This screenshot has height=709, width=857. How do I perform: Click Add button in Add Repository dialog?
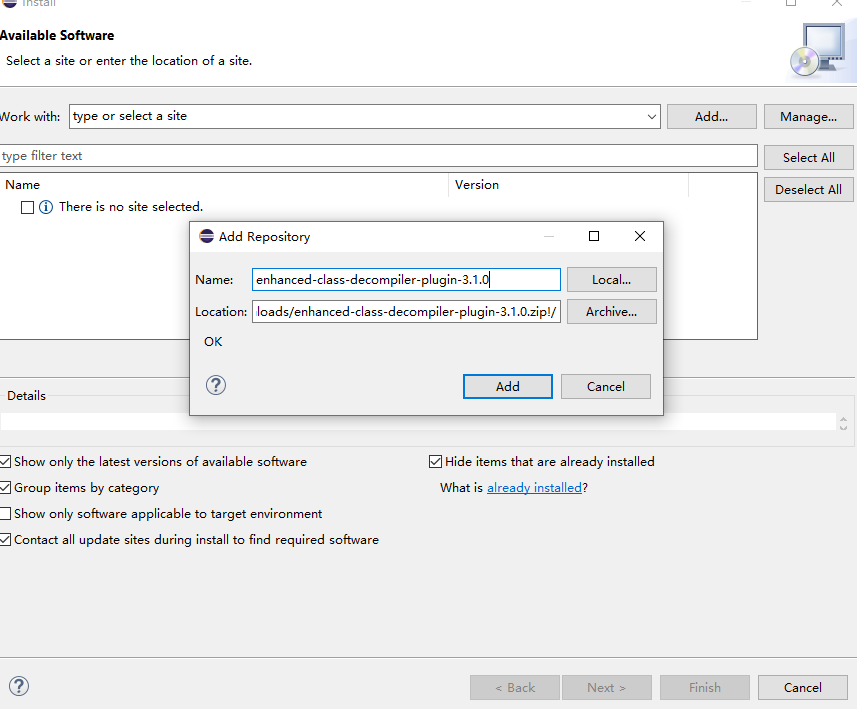[507, 387]
